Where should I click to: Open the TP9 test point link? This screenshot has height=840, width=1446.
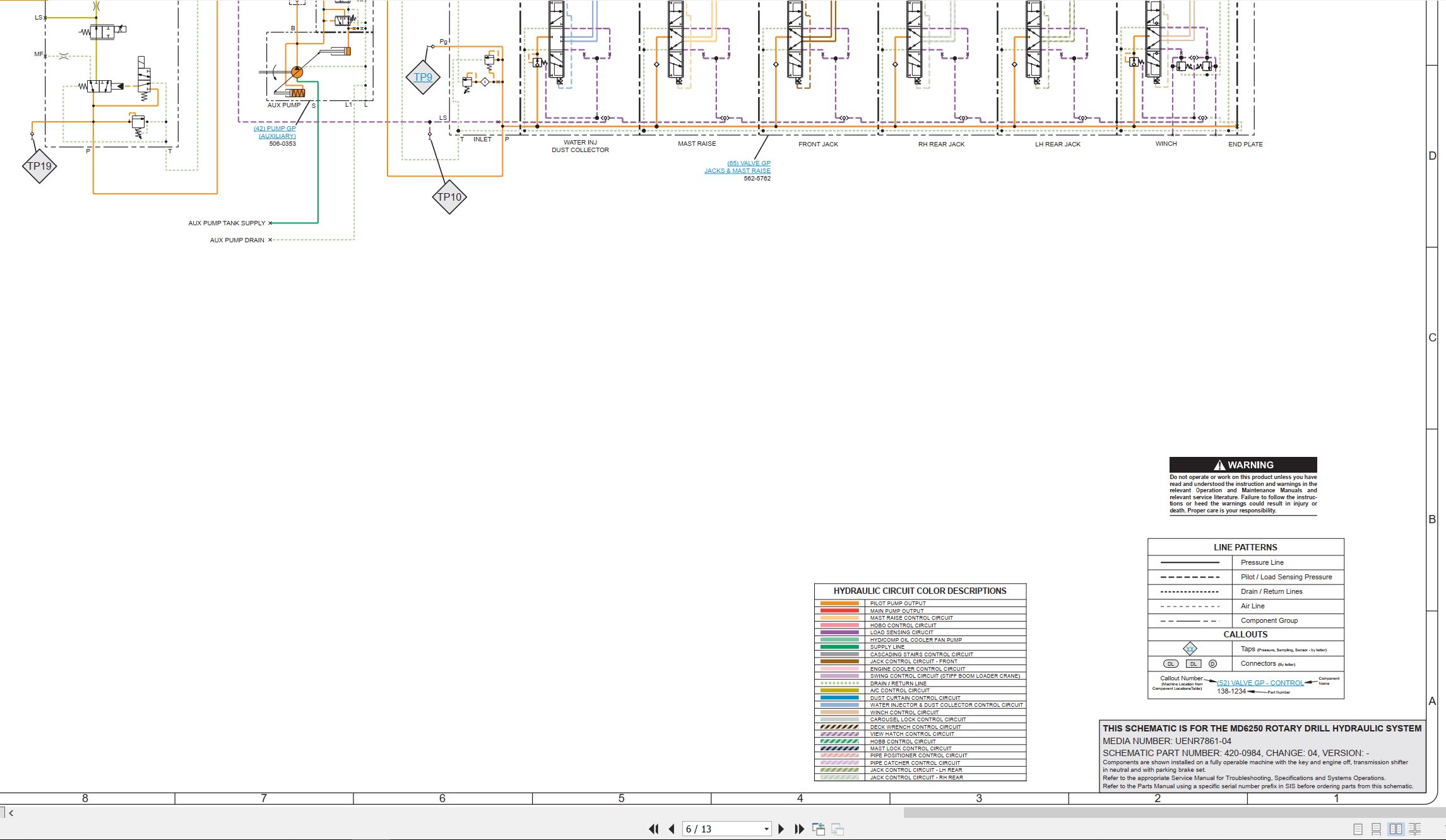(x=423, y=78)
